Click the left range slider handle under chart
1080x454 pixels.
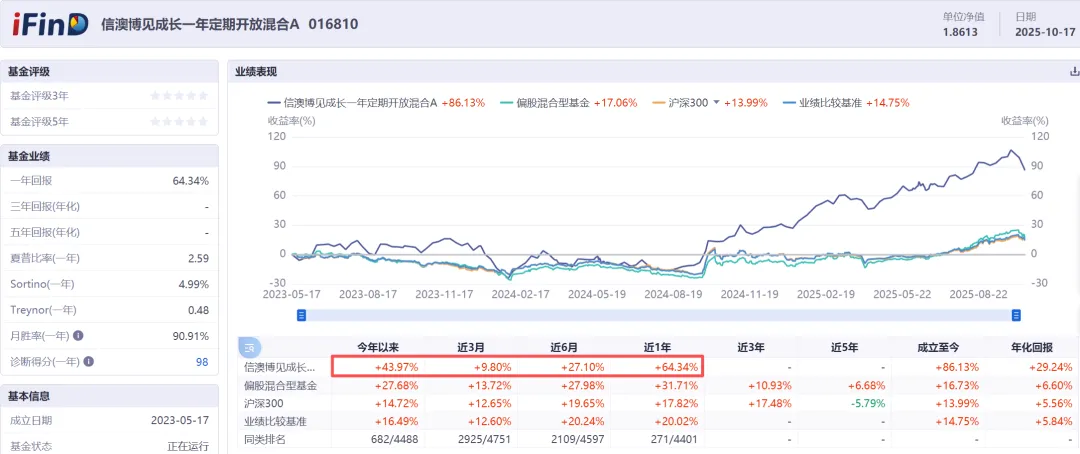pyautogui.click(x=301, y=315)
